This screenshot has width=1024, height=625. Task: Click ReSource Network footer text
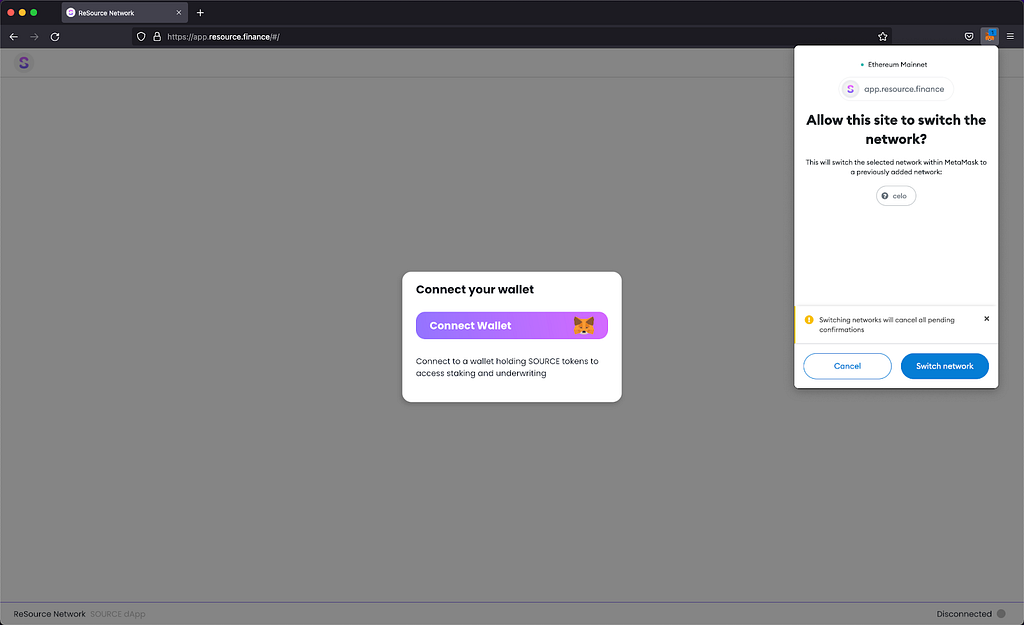[x=50, y=614]
